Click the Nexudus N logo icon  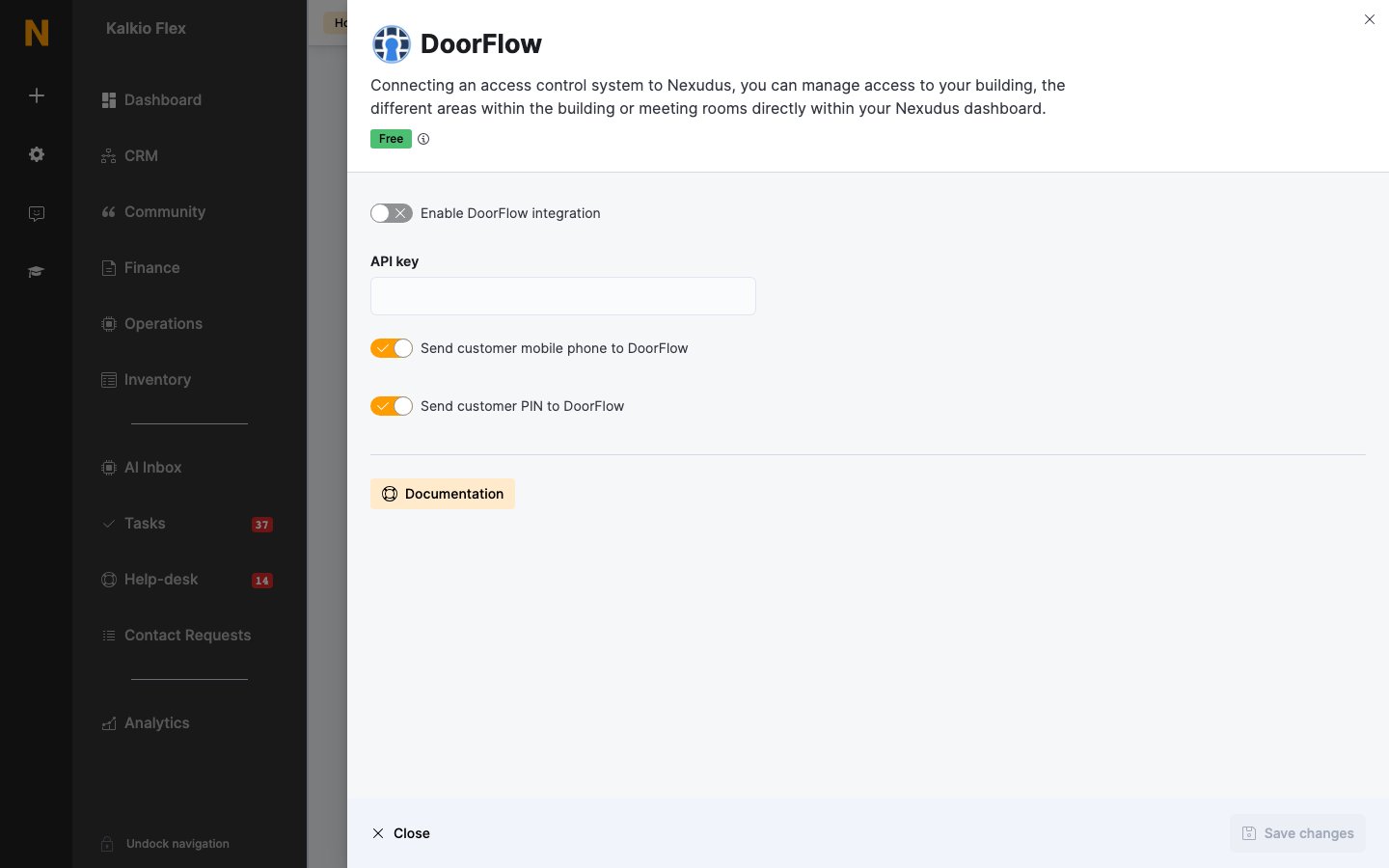coord(37,33)
